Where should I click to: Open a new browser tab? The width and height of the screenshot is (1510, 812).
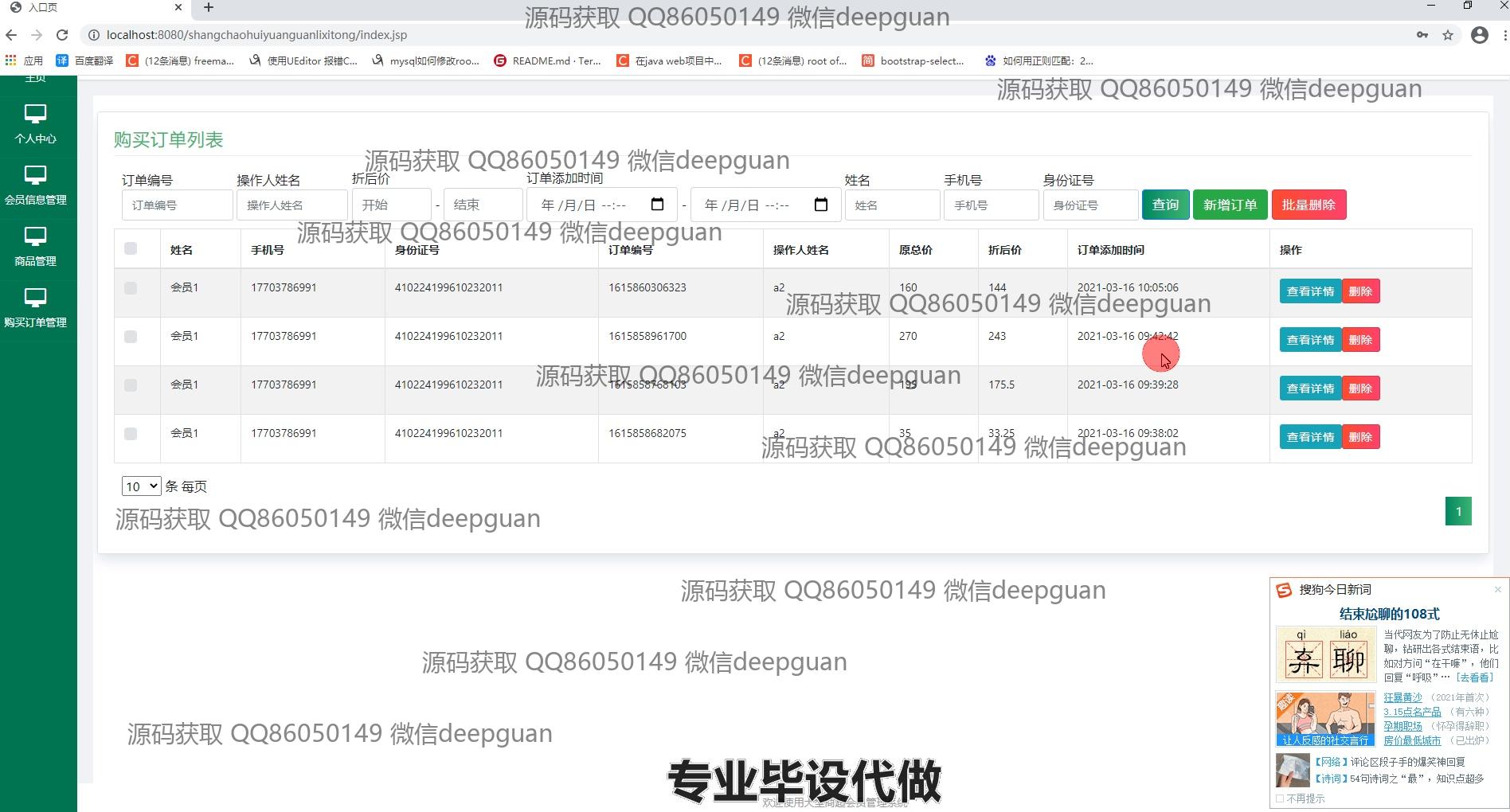(209, 8)
